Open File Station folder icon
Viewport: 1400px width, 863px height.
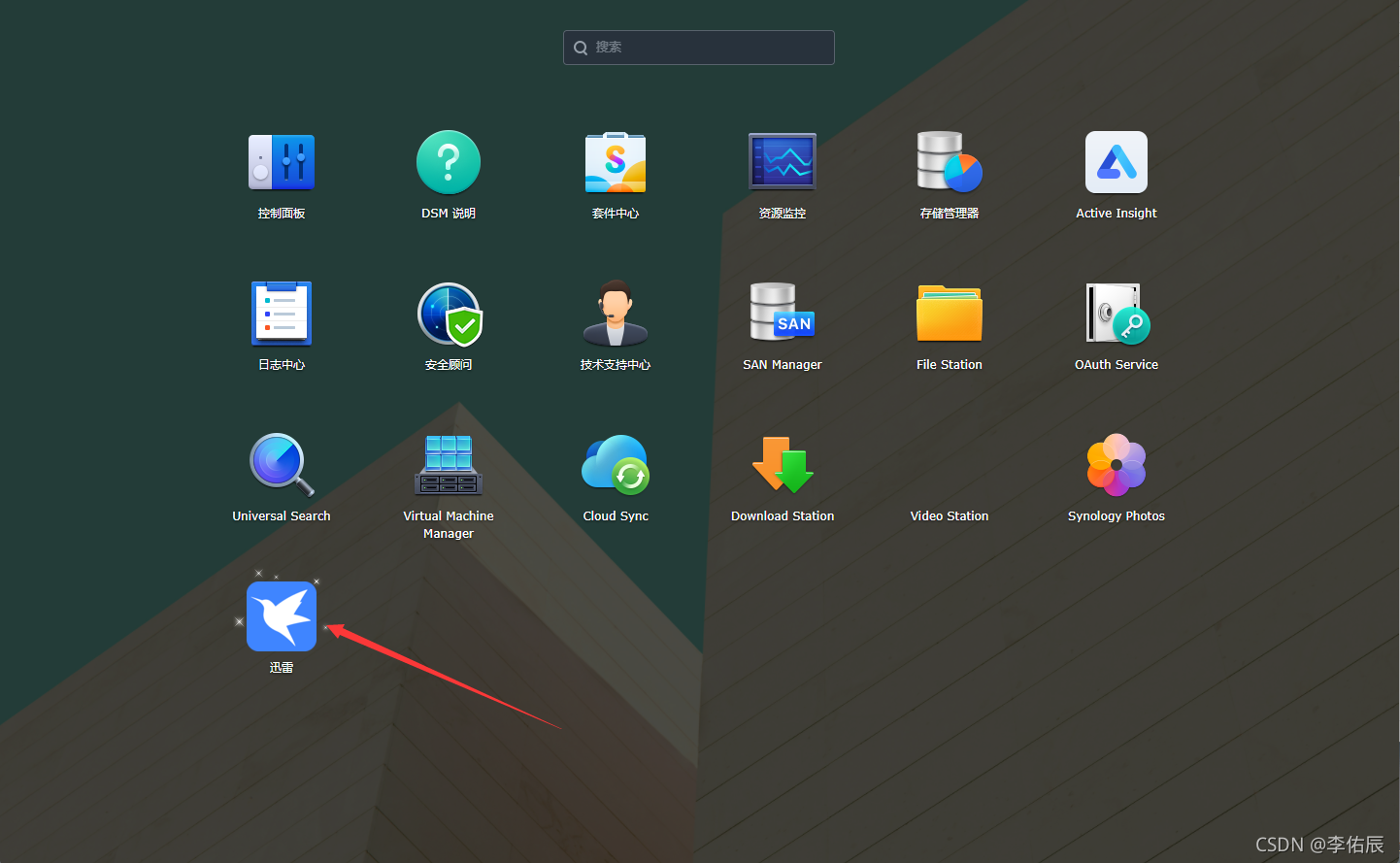[x=950, y=314]
